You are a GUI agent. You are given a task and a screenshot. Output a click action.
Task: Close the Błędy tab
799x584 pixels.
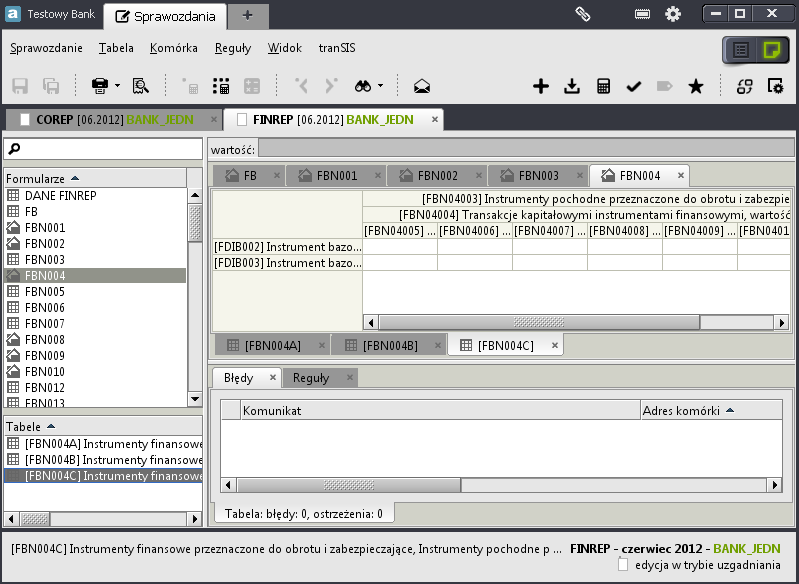click(x=273, y=377)
